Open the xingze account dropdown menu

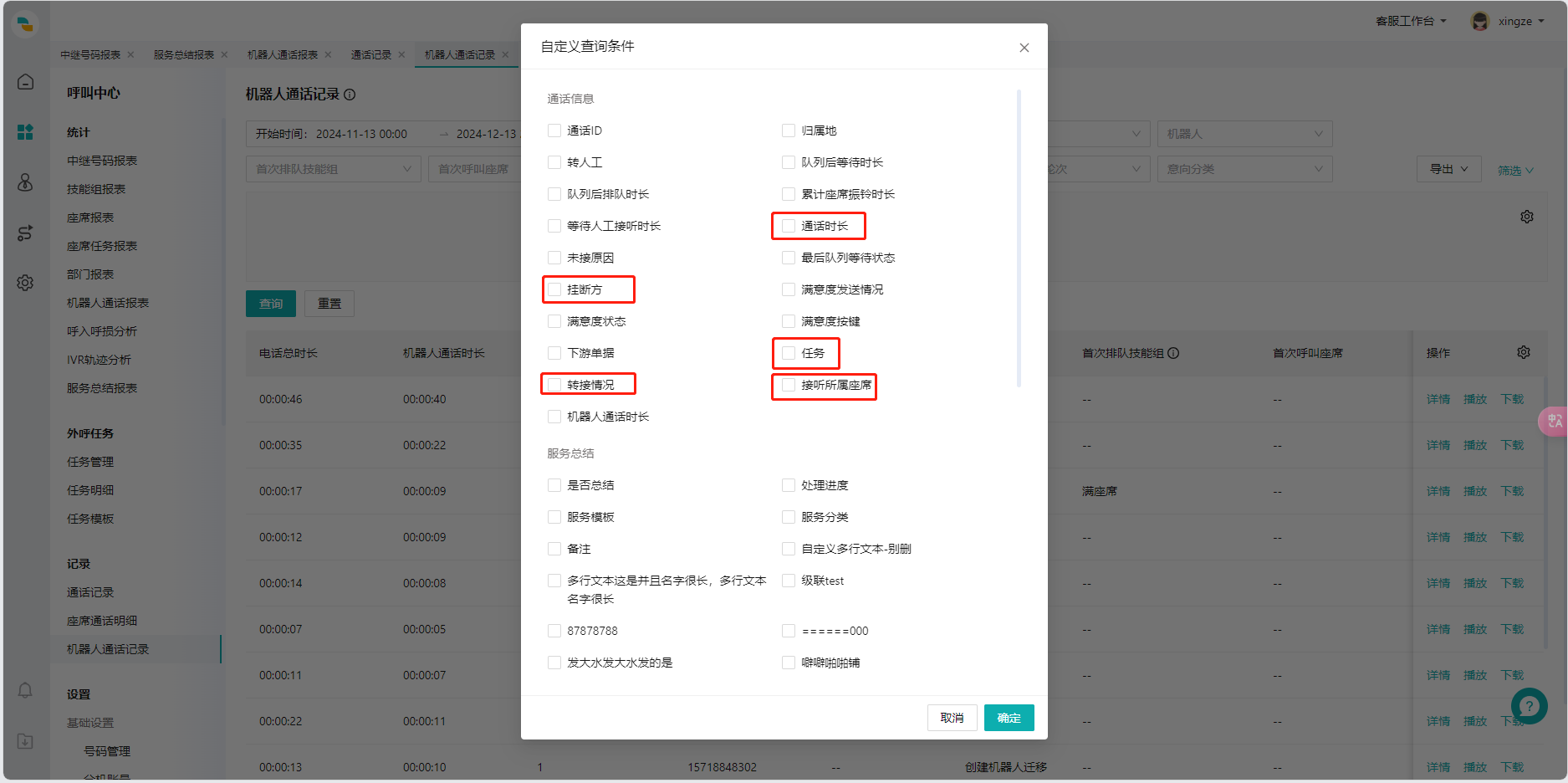pos(1521,21)
